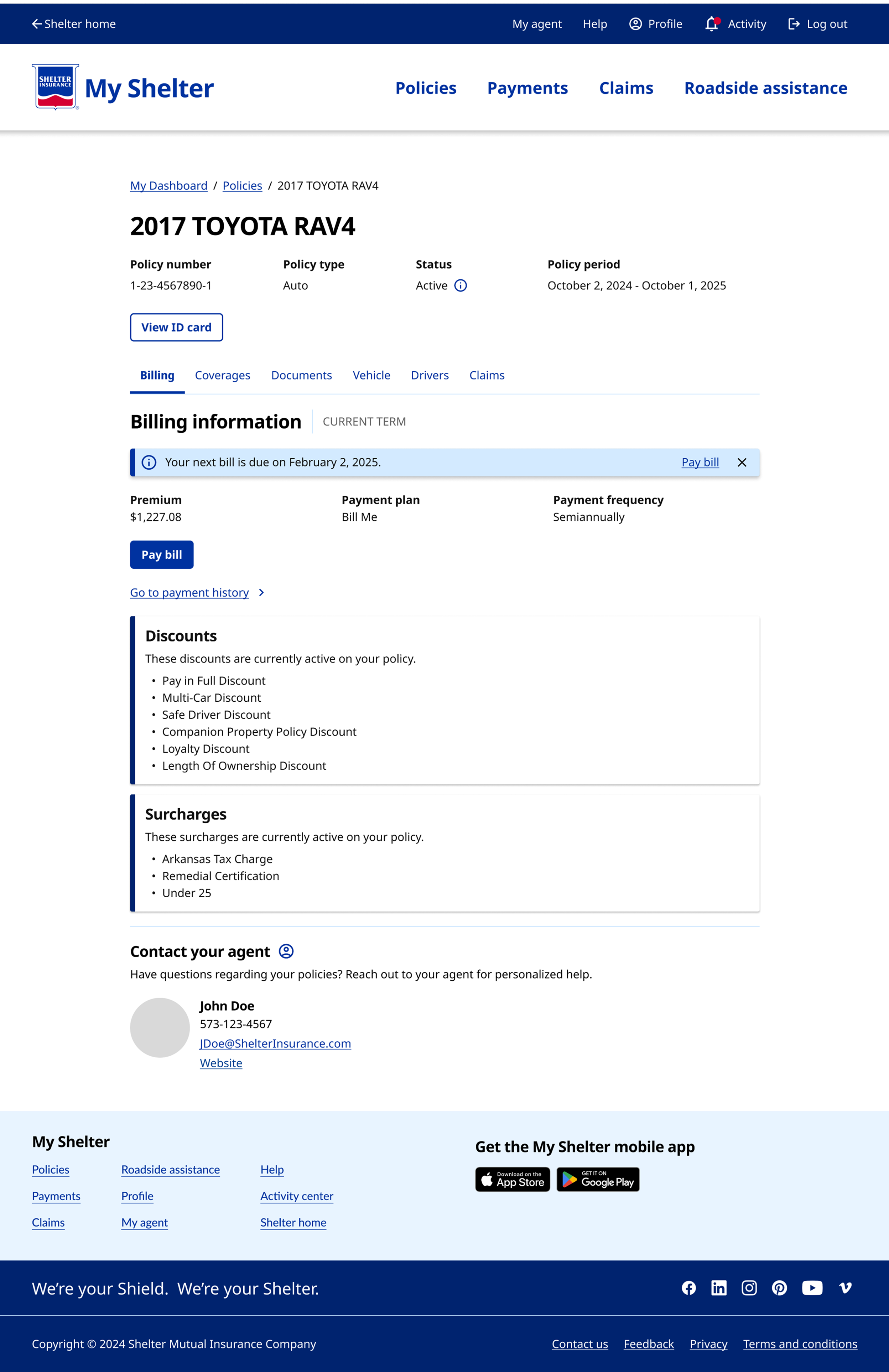Click the JDoe@ShelterInsurance.com email link
The image size is (889, 1372).
pyautogui.click(x=275, y=1043)
